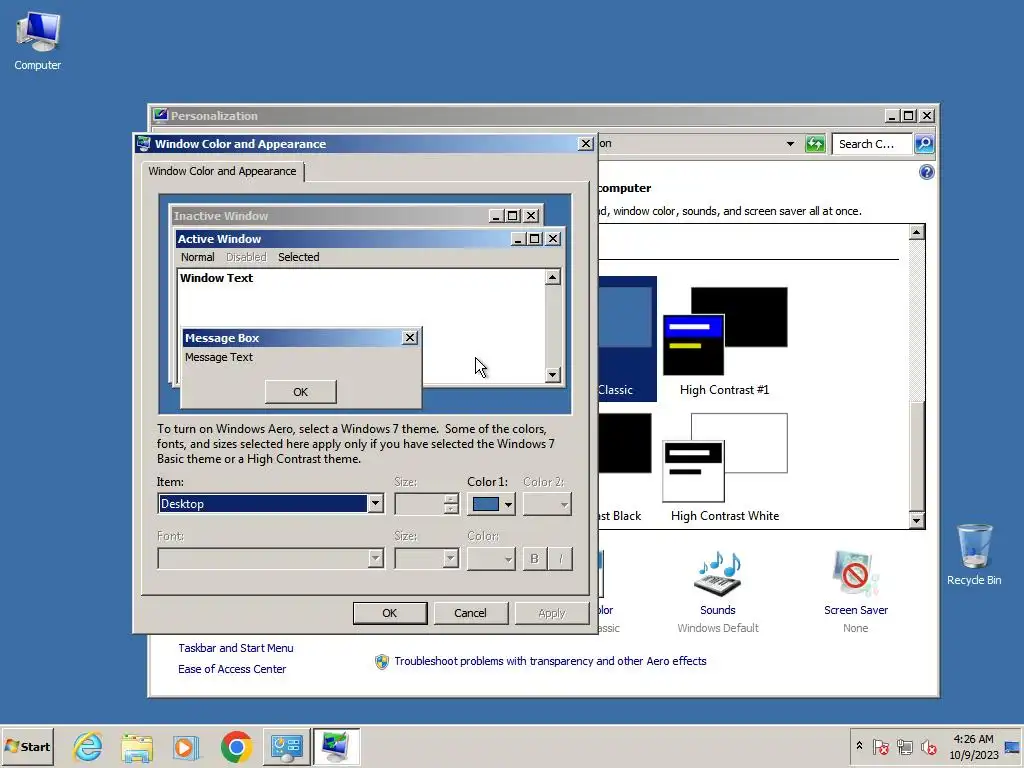This screenshot has height=768, width=1024.
Task: Click Show desktop icon in tray
Action: [1014, 747]
